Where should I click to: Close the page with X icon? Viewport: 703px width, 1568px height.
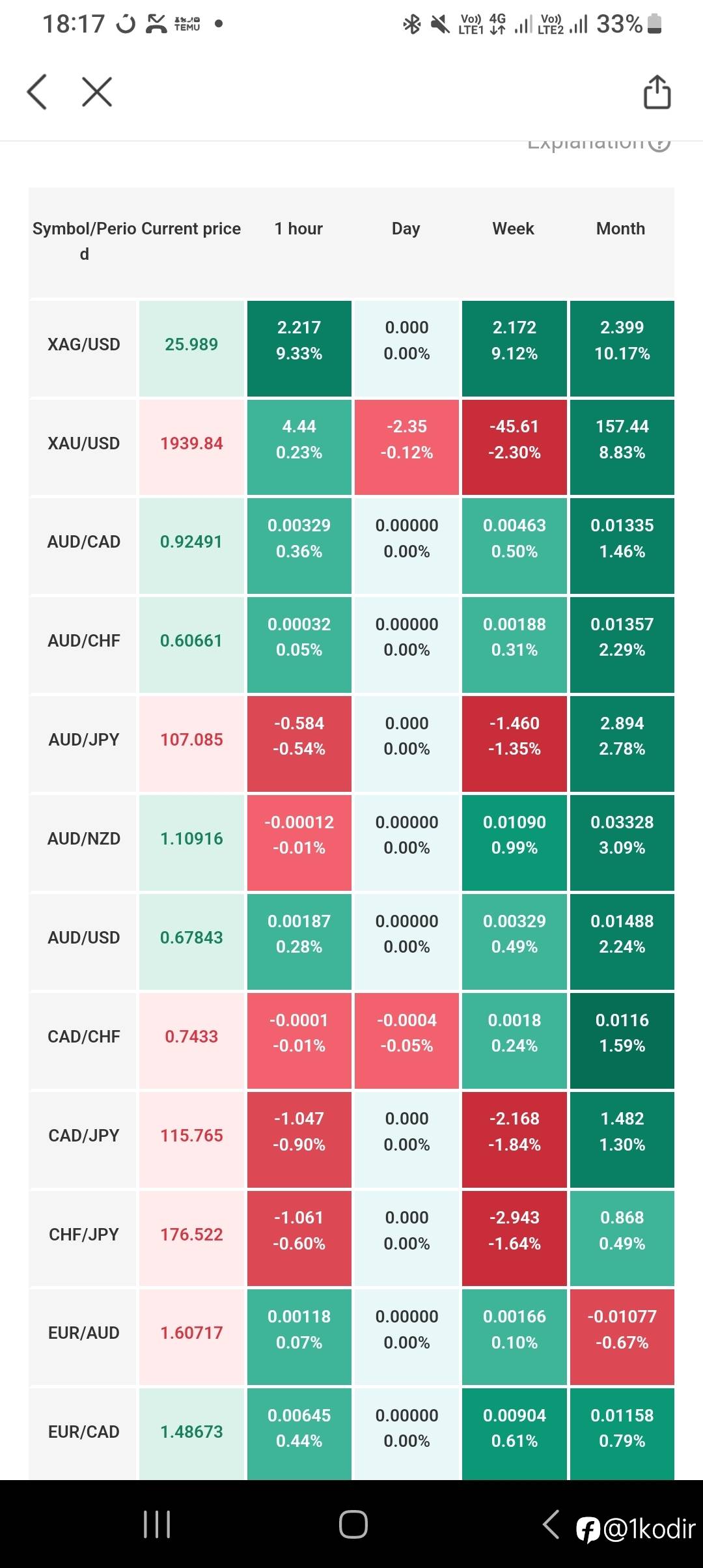point(97,91)
